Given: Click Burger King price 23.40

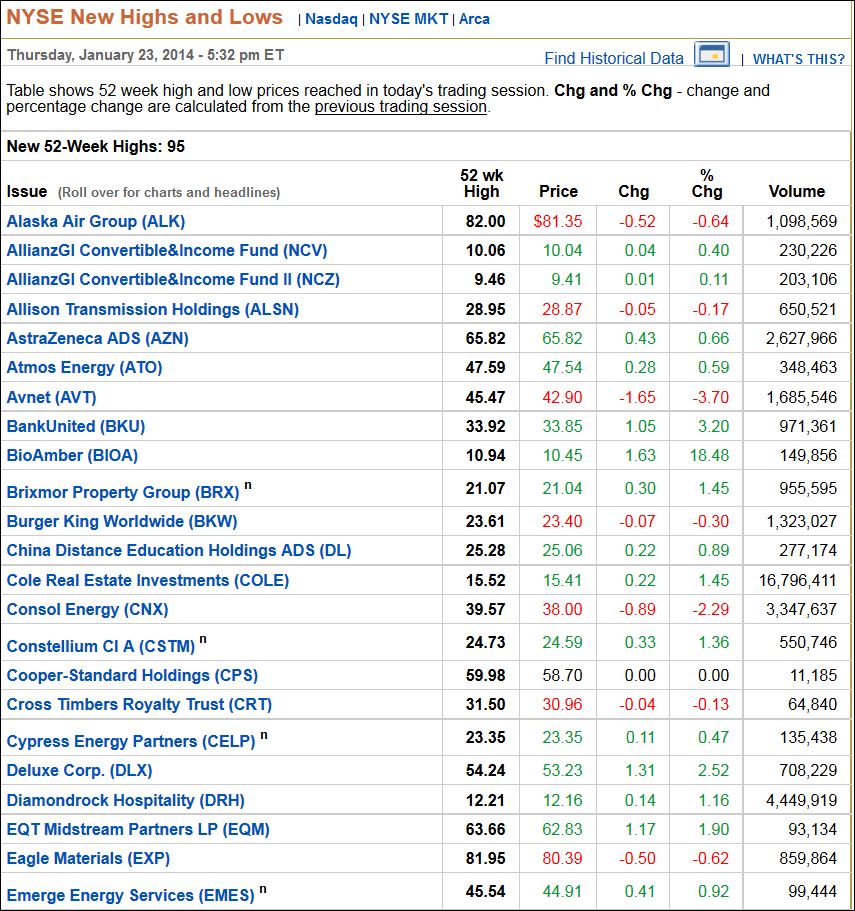Looking at the screenshot, I should coord(562,521).
